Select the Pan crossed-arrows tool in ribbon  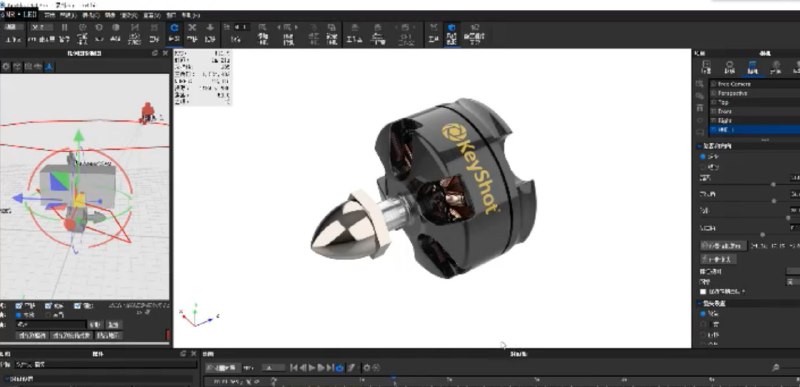point(192,33)
